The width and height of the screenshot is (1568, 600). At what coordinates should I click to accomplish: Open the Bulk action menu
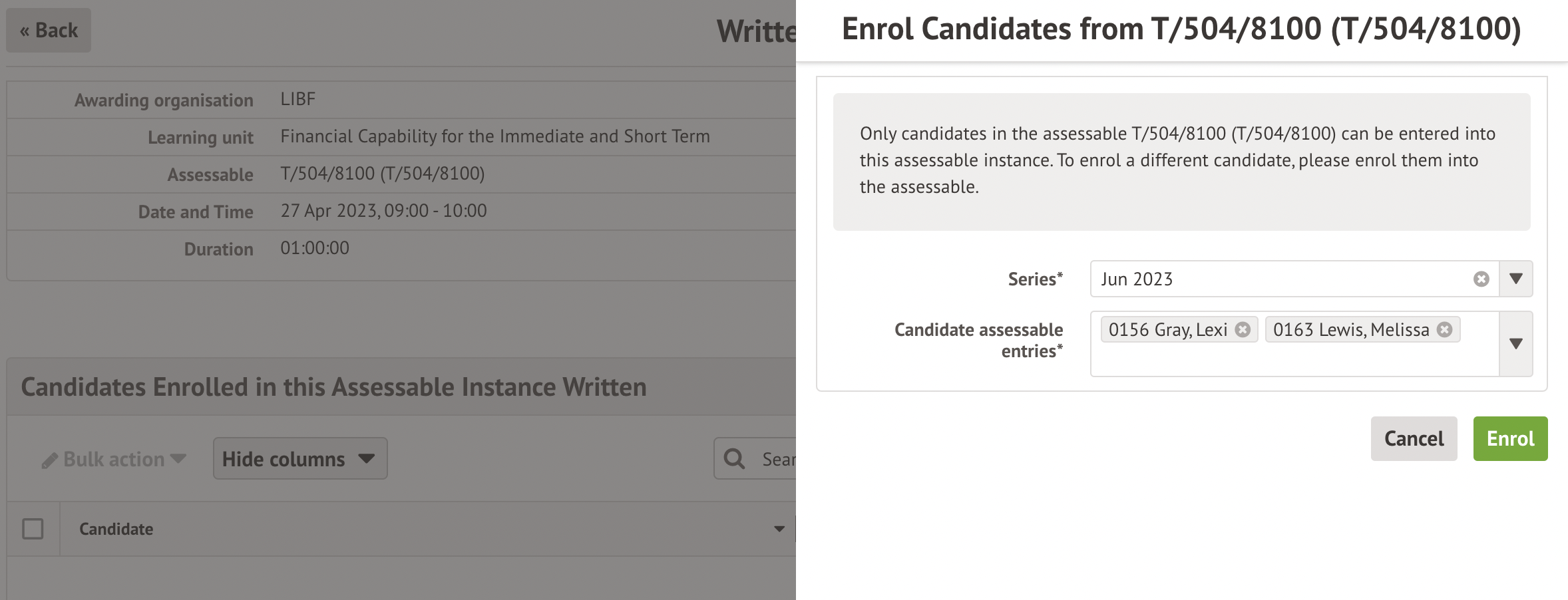(114, 459)
